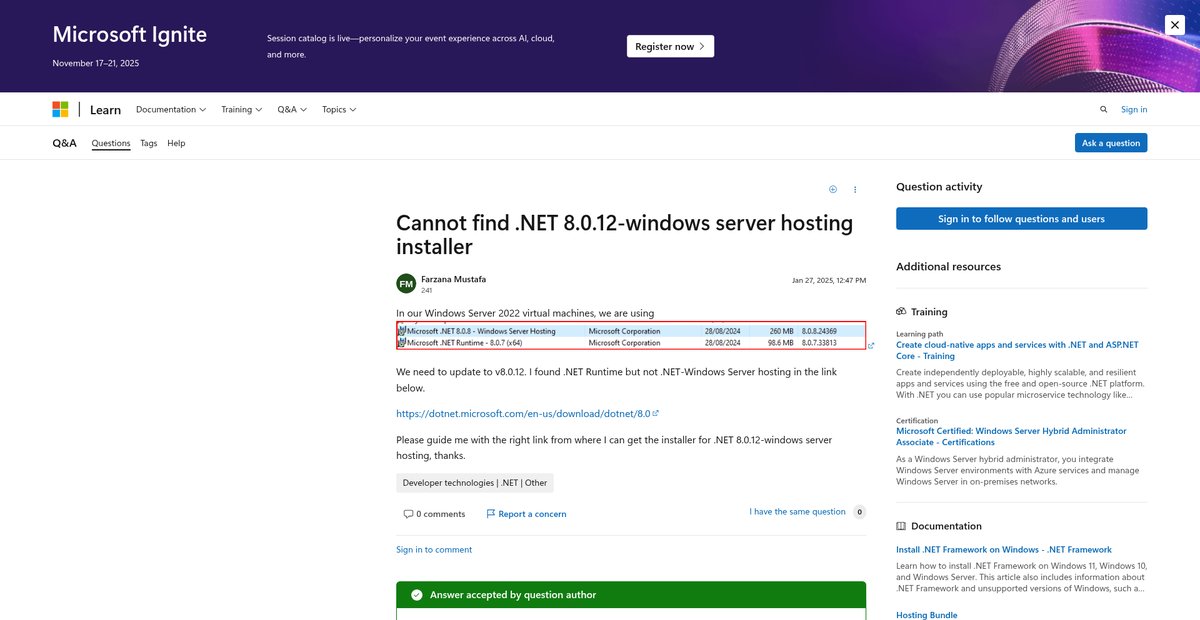Open Windows Server Hybrid Administrator certification link
Viewport: 1200px width, 620px height.
[x=1011, y=436]
